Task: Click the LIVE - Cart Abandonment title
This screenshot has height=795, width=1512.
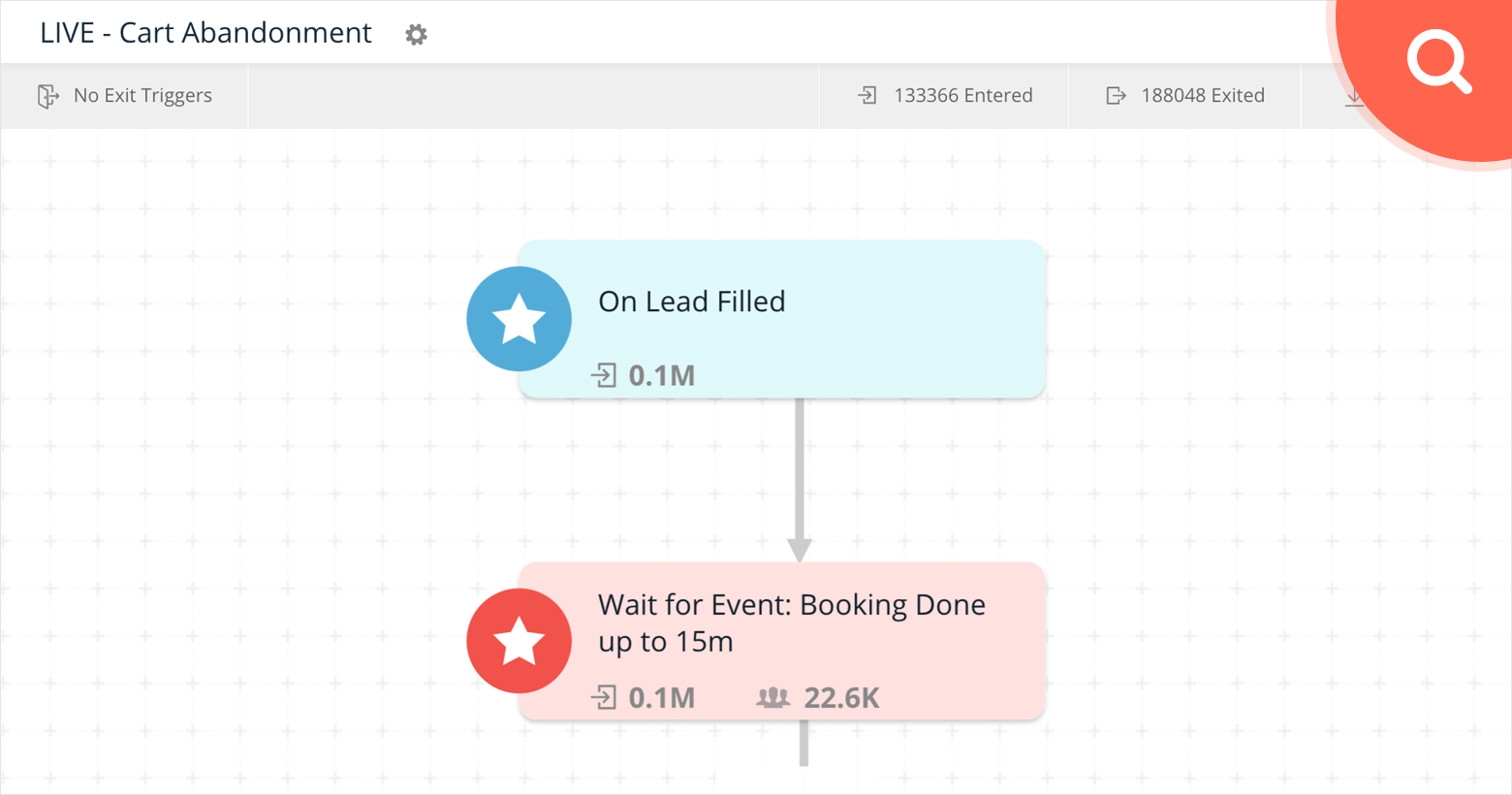Action: point(205,32)
